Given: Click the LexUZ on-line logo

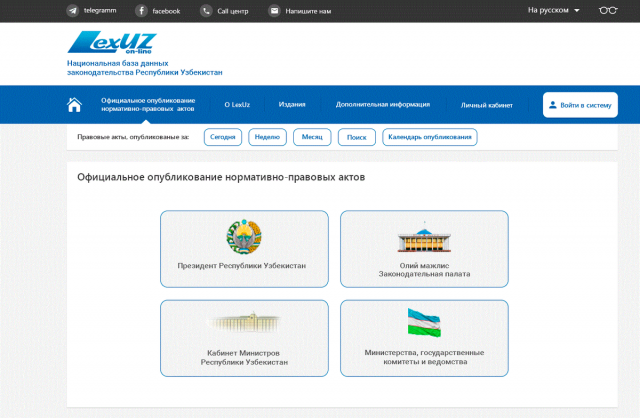Looking at the screenshot, I should click(112, 42).
